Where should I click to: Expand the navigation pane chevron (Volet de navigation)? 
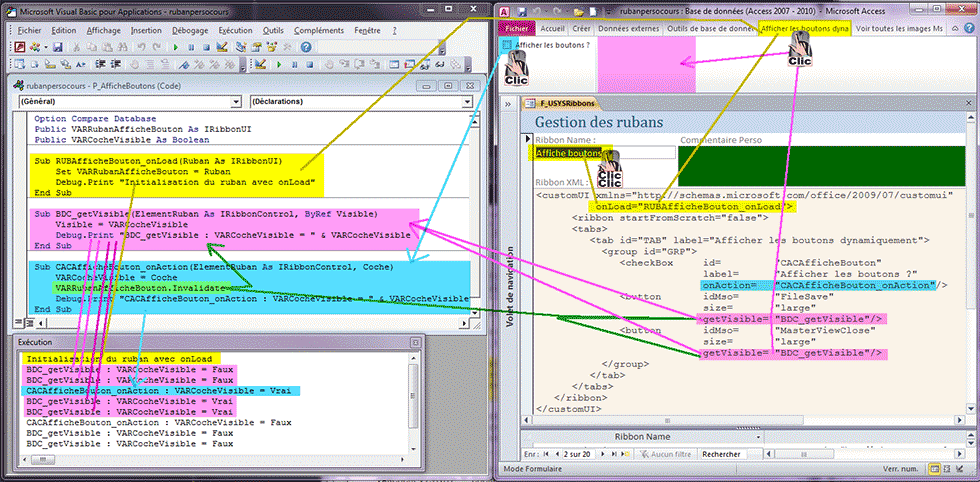click(508, 104)
